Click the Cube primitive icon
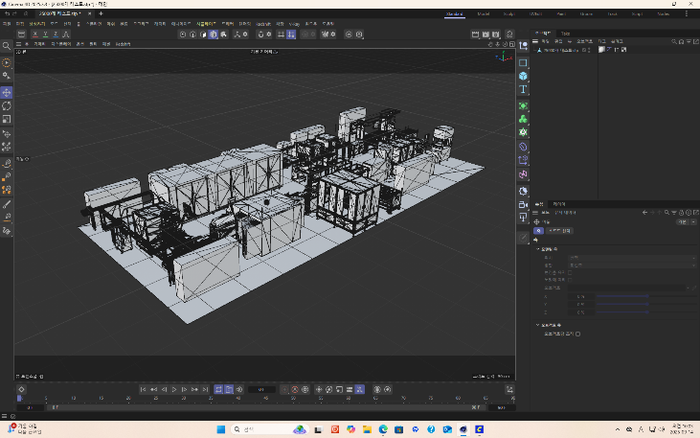The width and height of the screenshot is (700, 438). click(x=523, y=76)
